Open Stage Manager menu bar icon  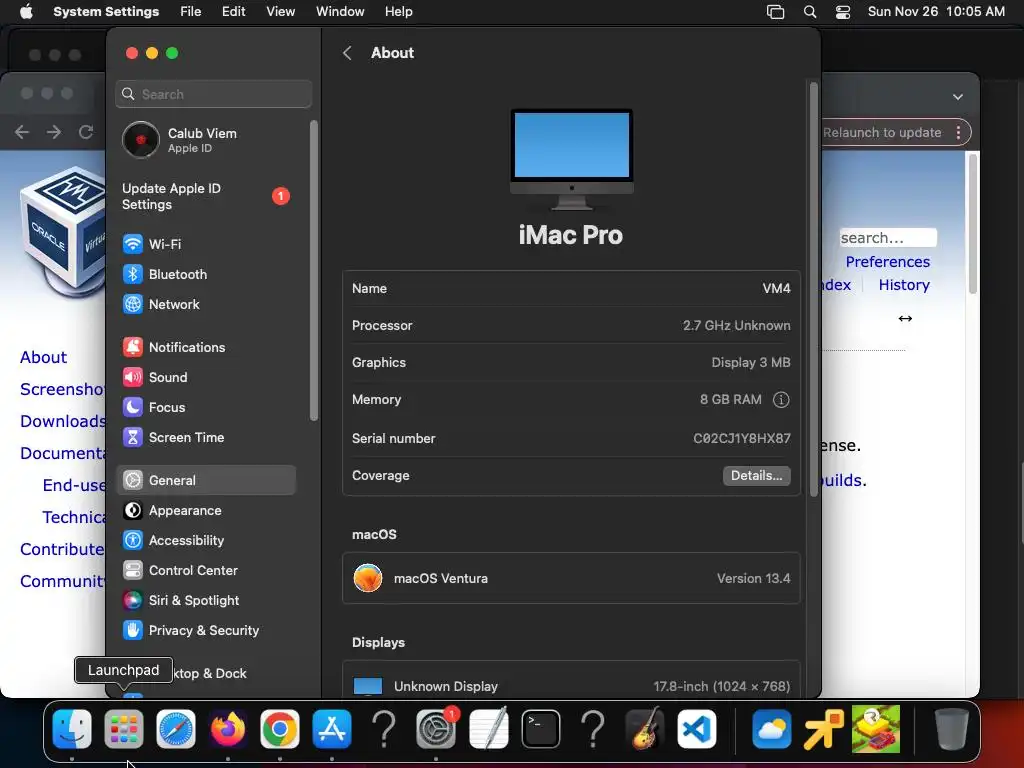click(x=775, y=12)
